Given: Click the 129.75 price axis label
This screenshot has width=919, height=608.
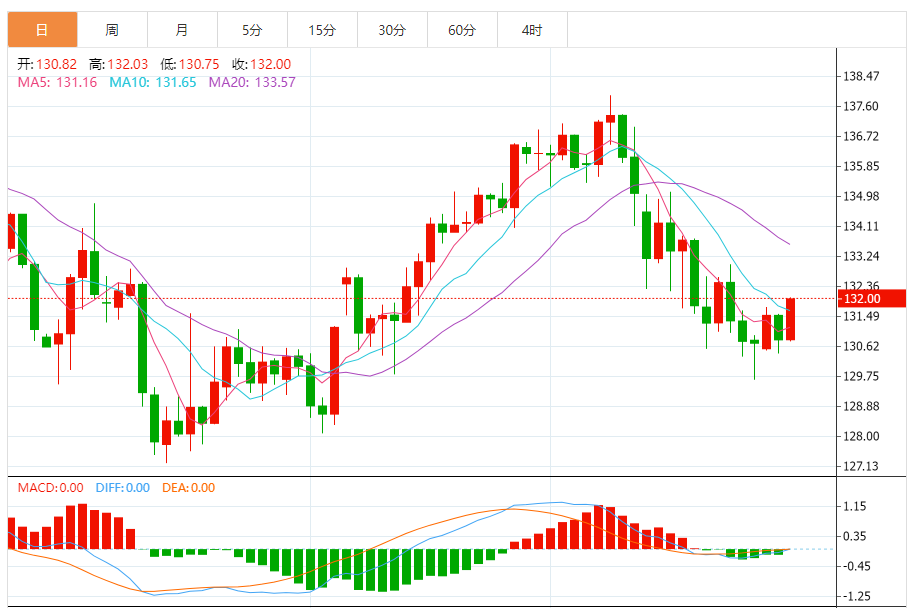Looking at the screenshot, I should 861,376.
